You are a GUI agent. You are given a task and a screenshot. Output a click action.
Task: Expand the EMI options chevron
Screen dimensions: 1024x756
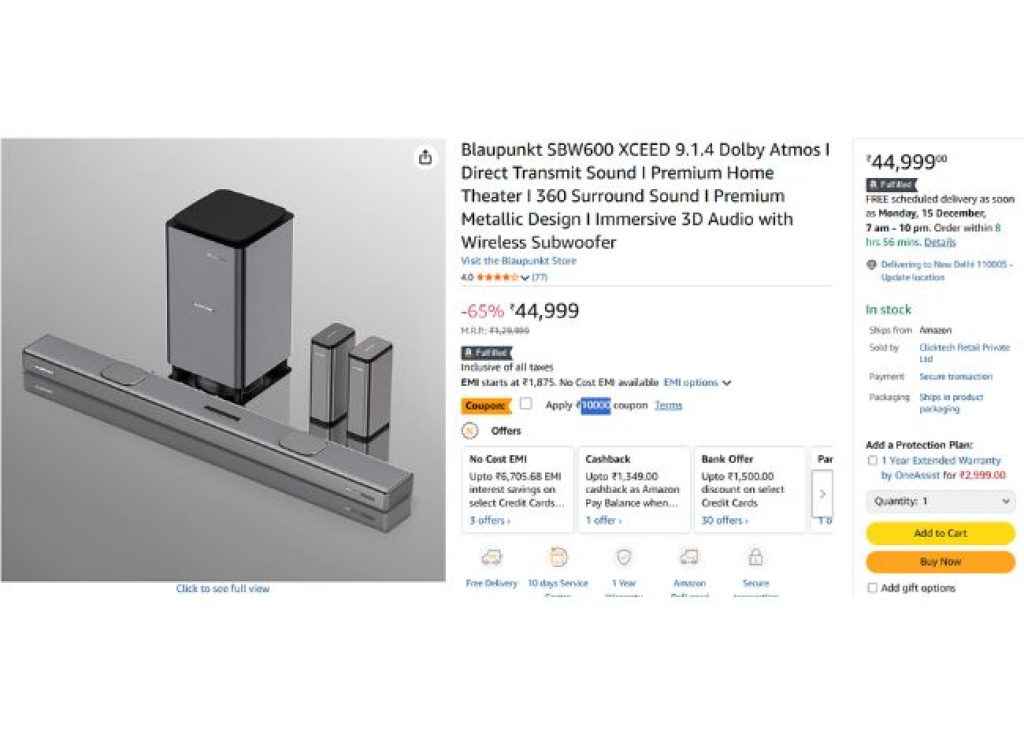pos(726,383)
